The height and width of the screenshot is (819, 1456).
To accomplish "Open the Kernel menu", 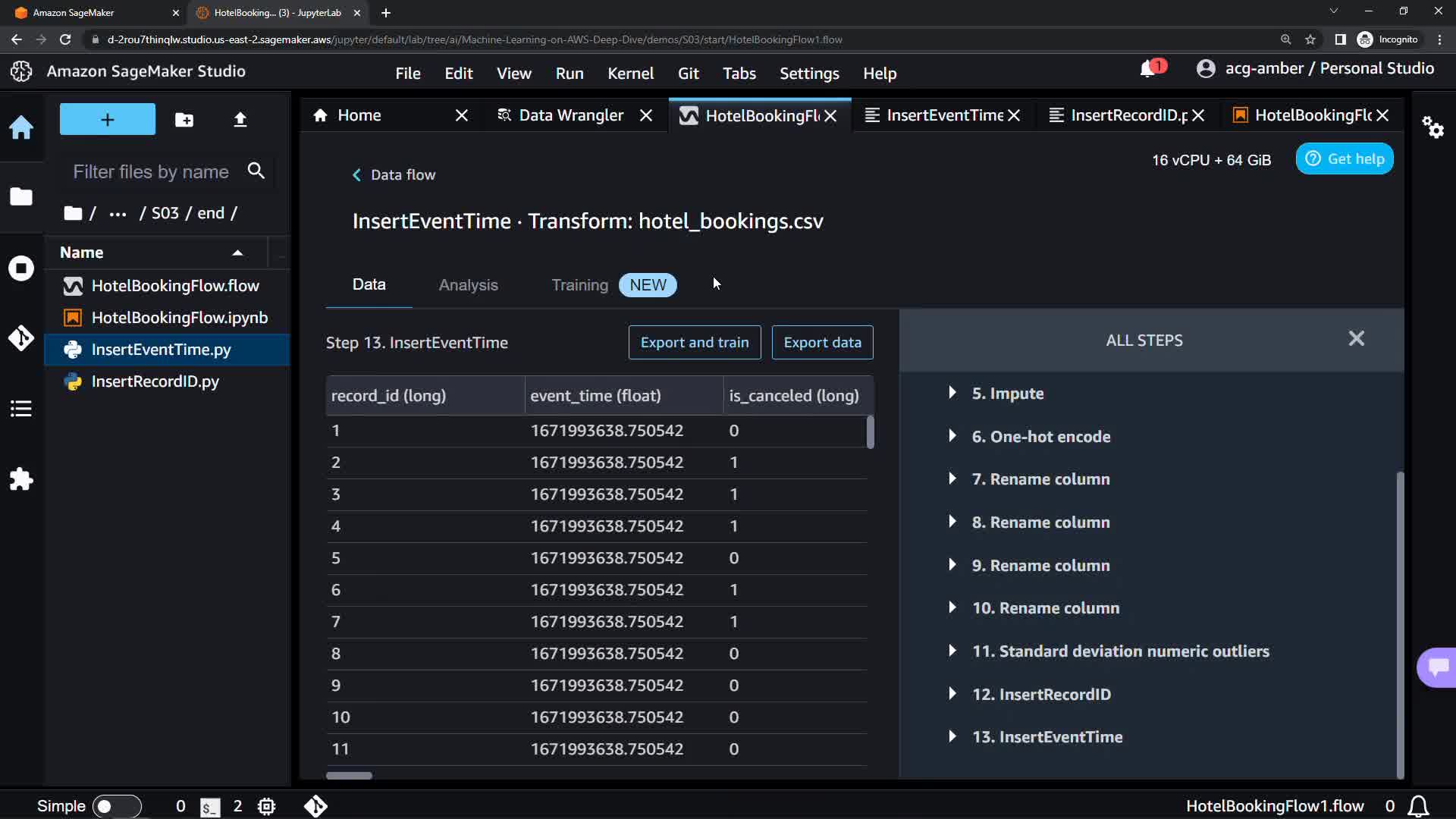I will click(630, 74).
